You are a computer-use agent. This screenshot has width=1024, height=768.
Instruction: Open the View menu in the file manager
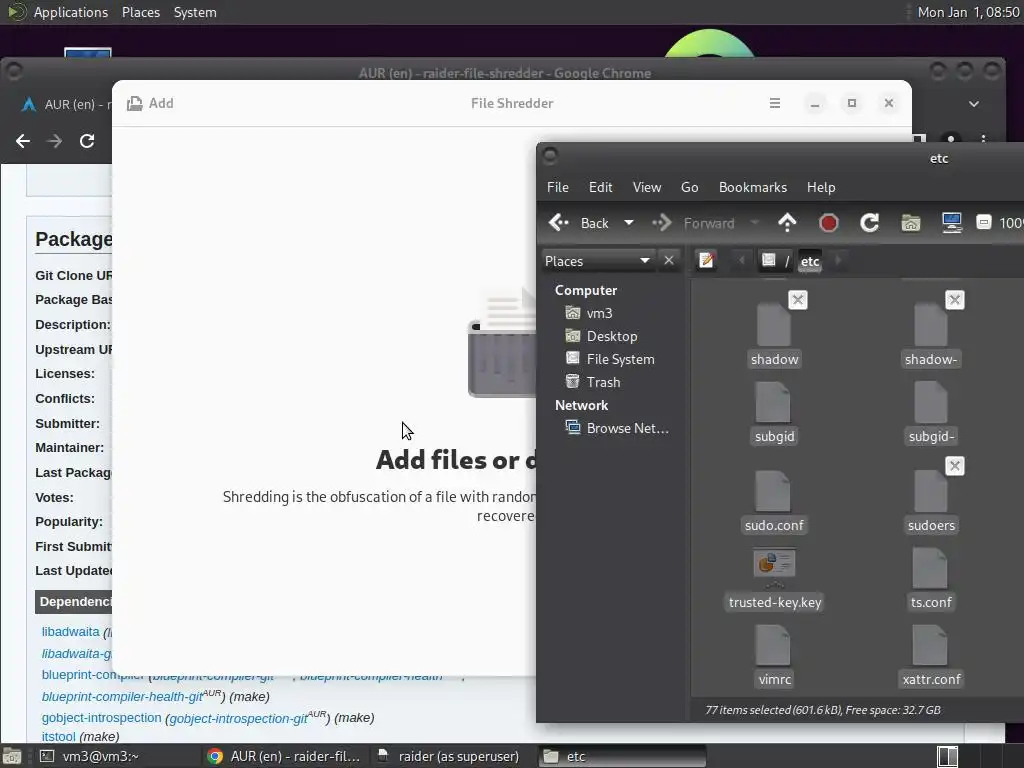coord(647,187)
